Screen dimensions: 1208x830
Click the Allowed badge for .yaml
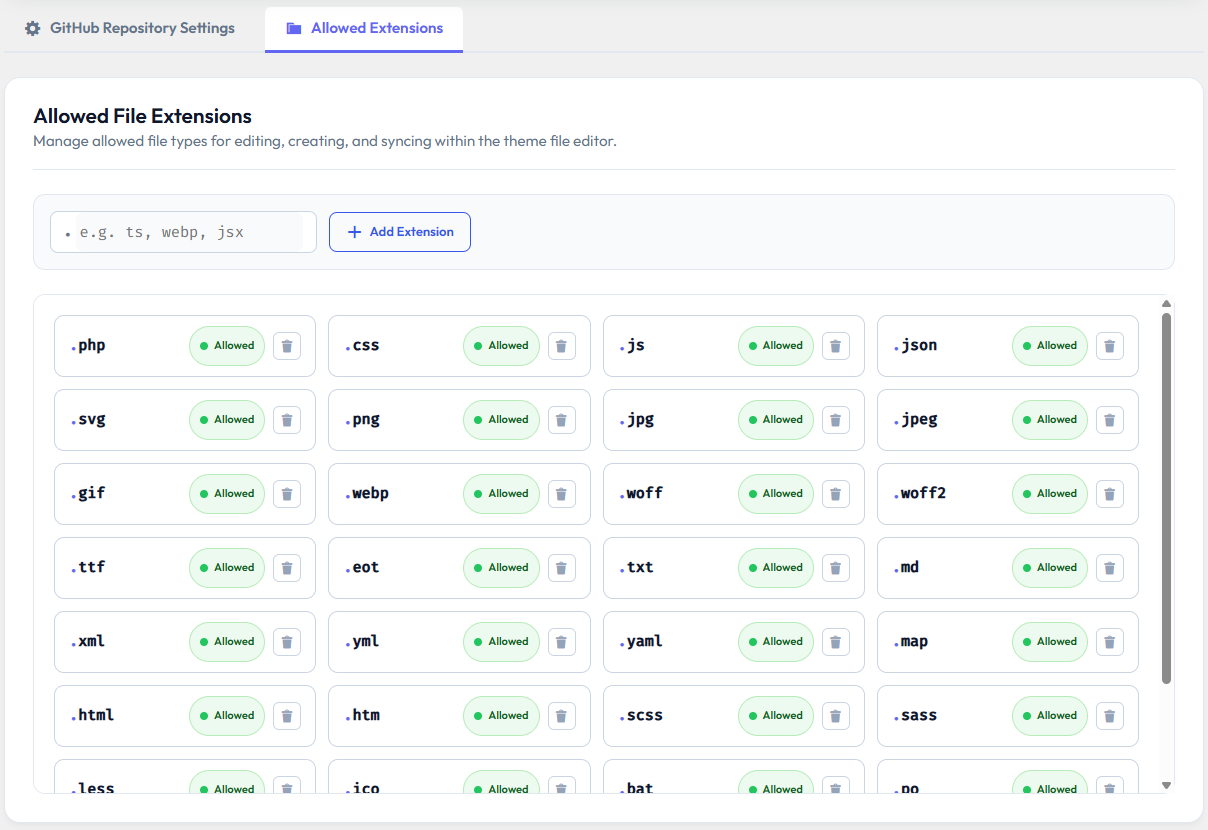(x=776, y=642)
